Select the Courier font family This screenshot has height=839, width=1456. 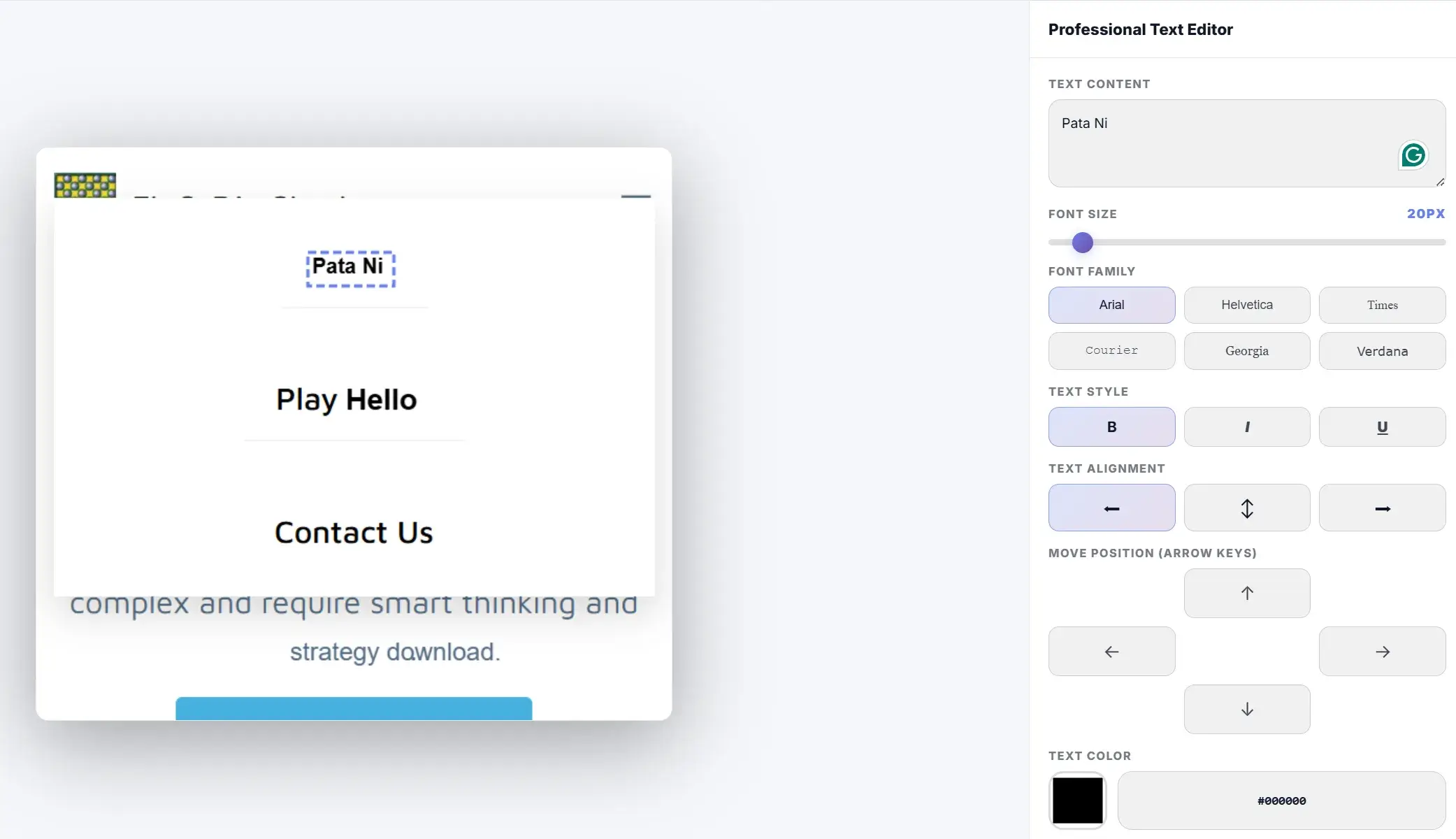click(1111, 351)
